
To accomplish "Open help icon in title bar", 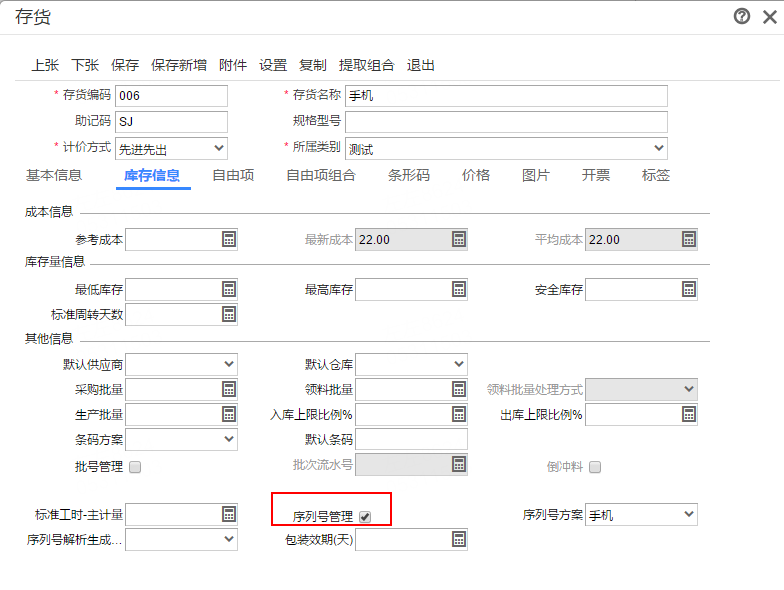I will point(742,16).
